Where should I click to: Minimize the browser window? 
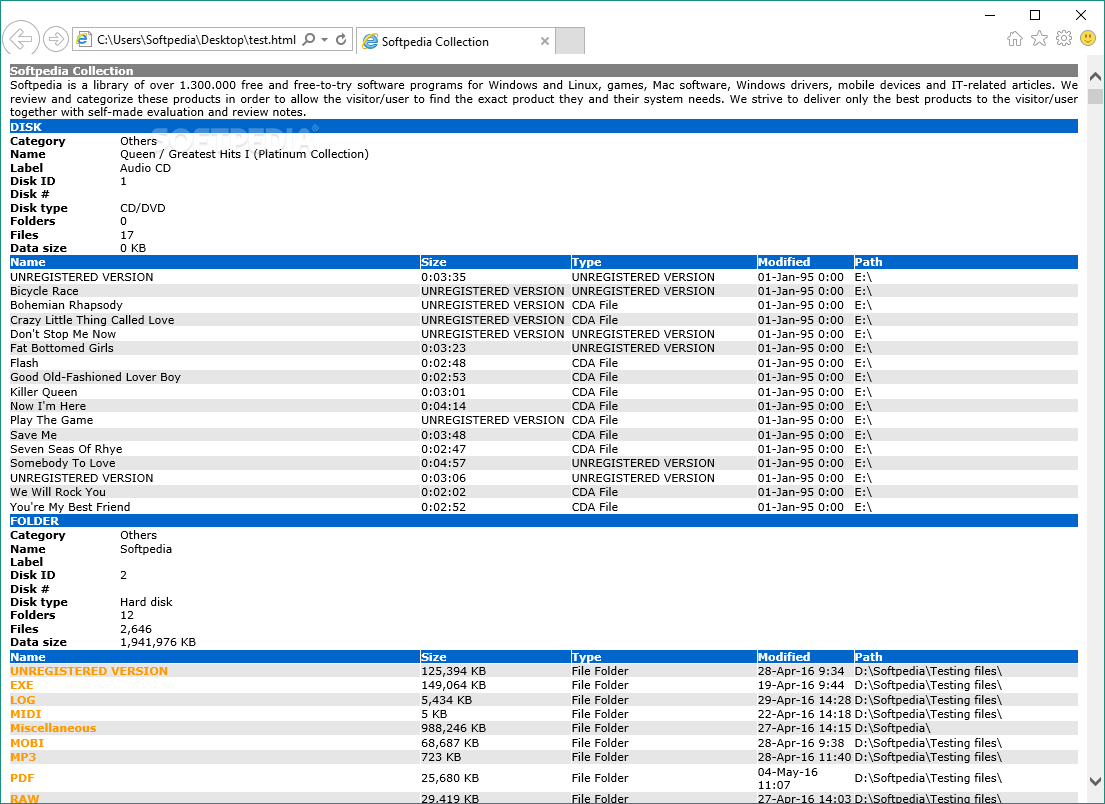click(x=990, y=15)
